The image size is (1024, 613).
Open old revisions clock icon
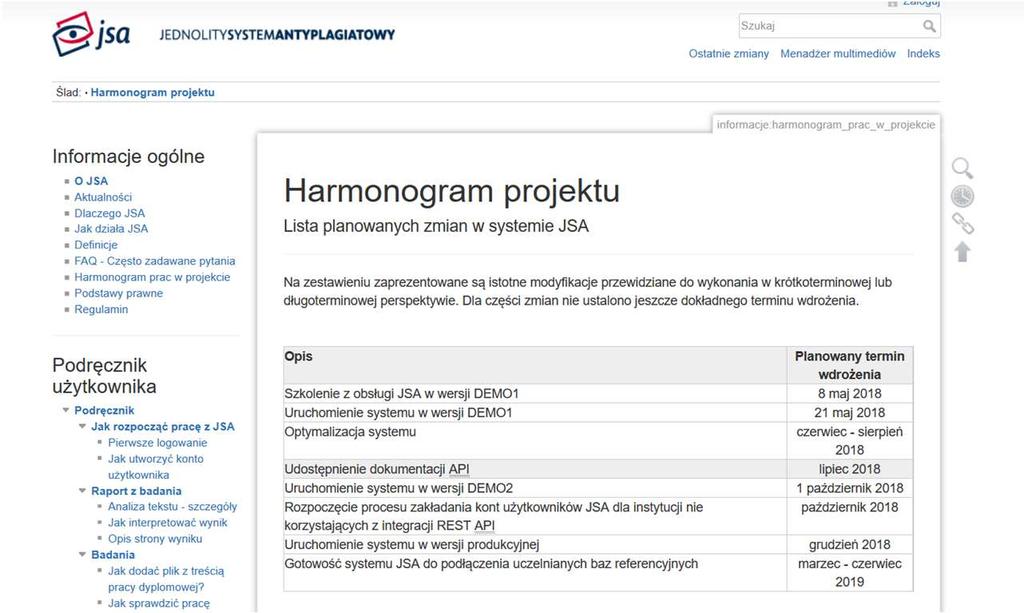[x=962, y=196]
